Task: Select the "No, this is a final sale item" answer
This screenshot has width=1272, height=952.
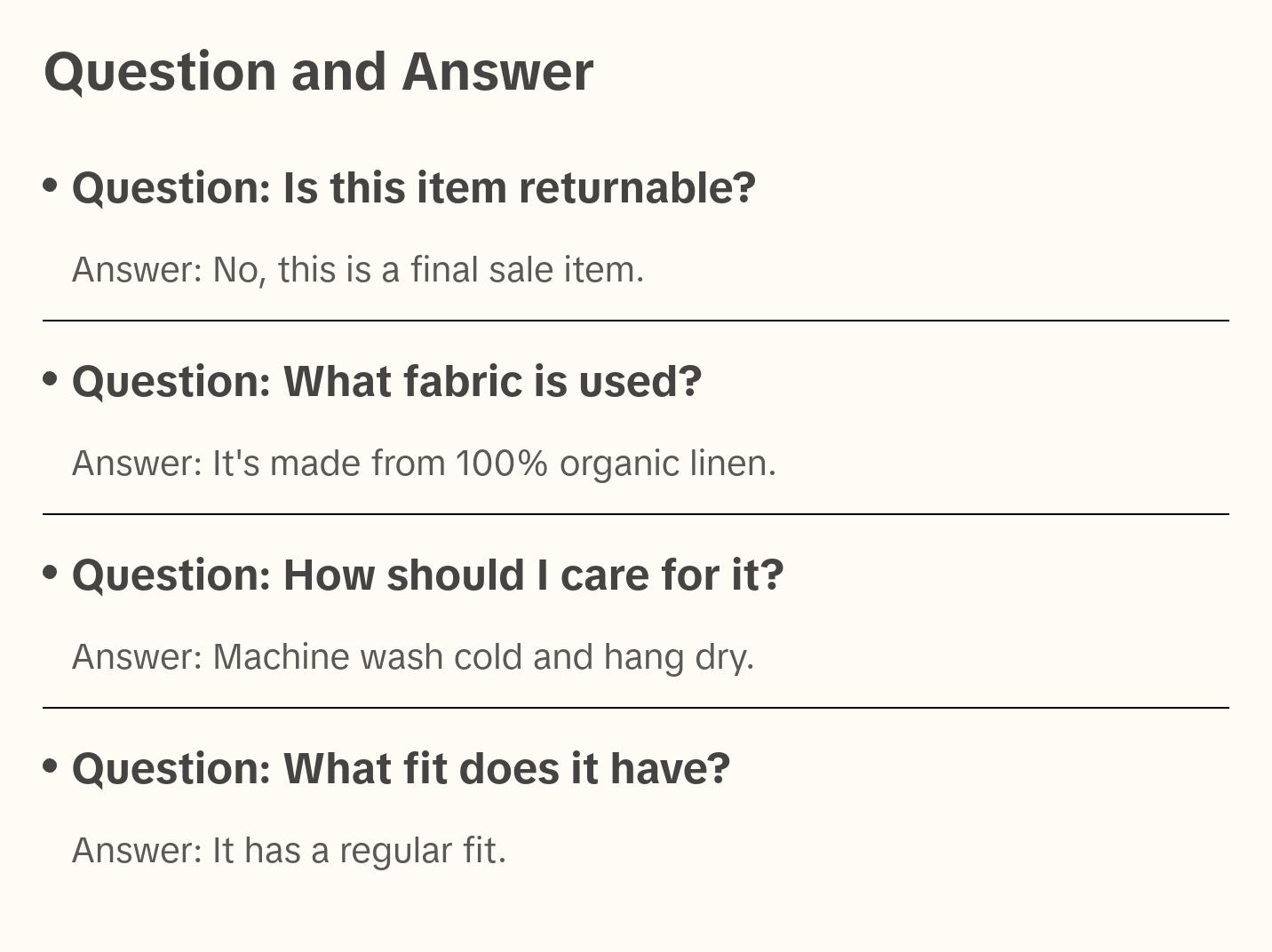Action: pyautogui.click(x=427, y=270)
